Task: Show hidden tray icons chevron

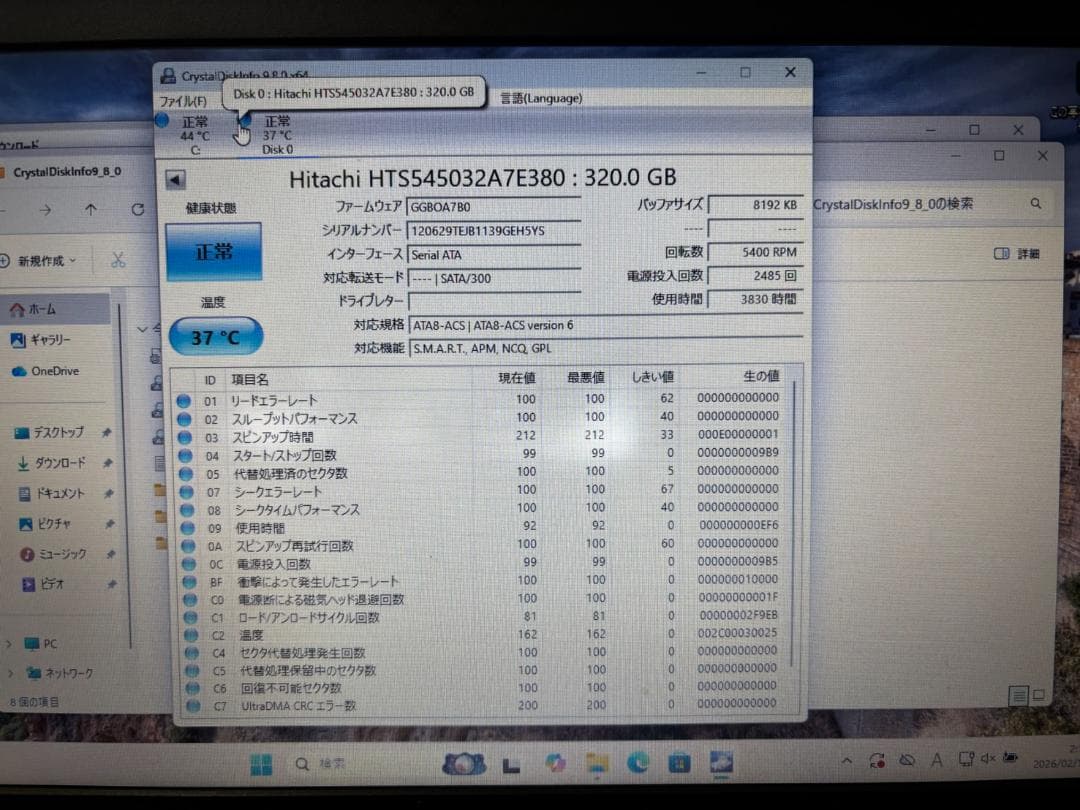Action: [847, 760]
